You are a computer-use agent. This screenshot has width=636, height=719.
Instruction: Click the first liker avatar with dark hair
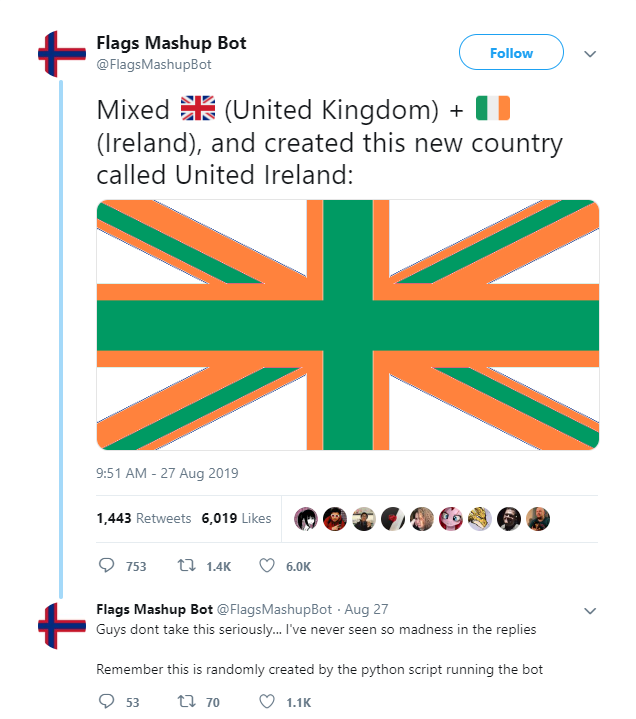[x=305, y=519]
